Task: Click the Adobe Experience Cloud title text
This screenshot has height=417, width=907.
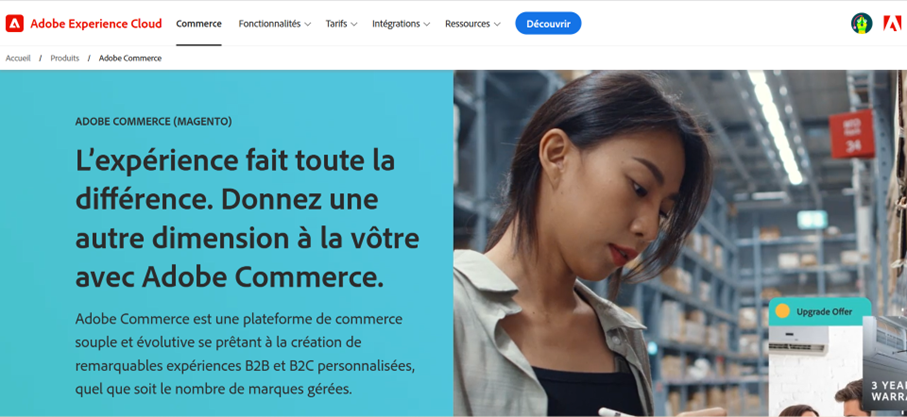Action: 96,24
